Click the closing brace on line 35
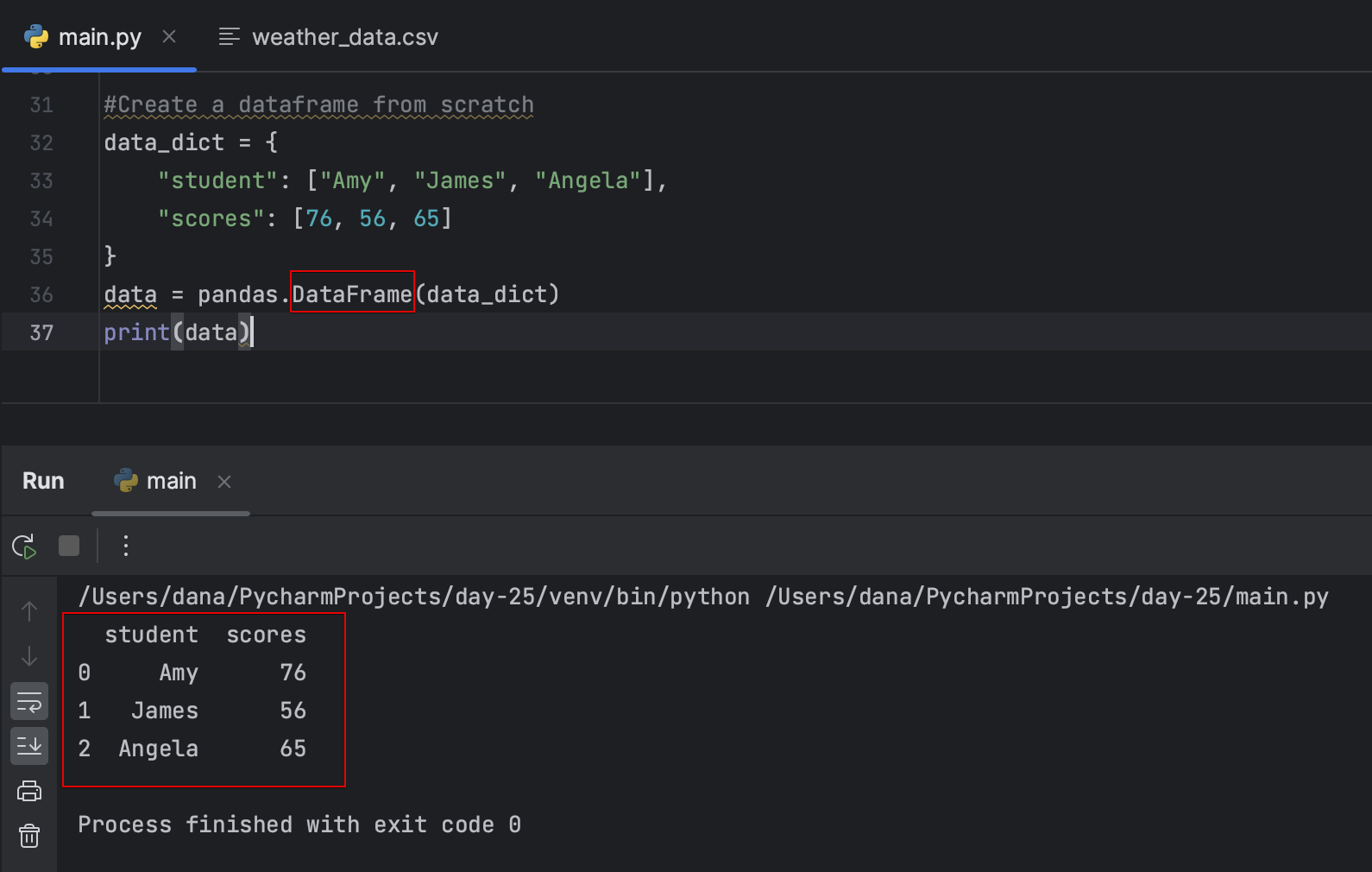 click(110, 256)
